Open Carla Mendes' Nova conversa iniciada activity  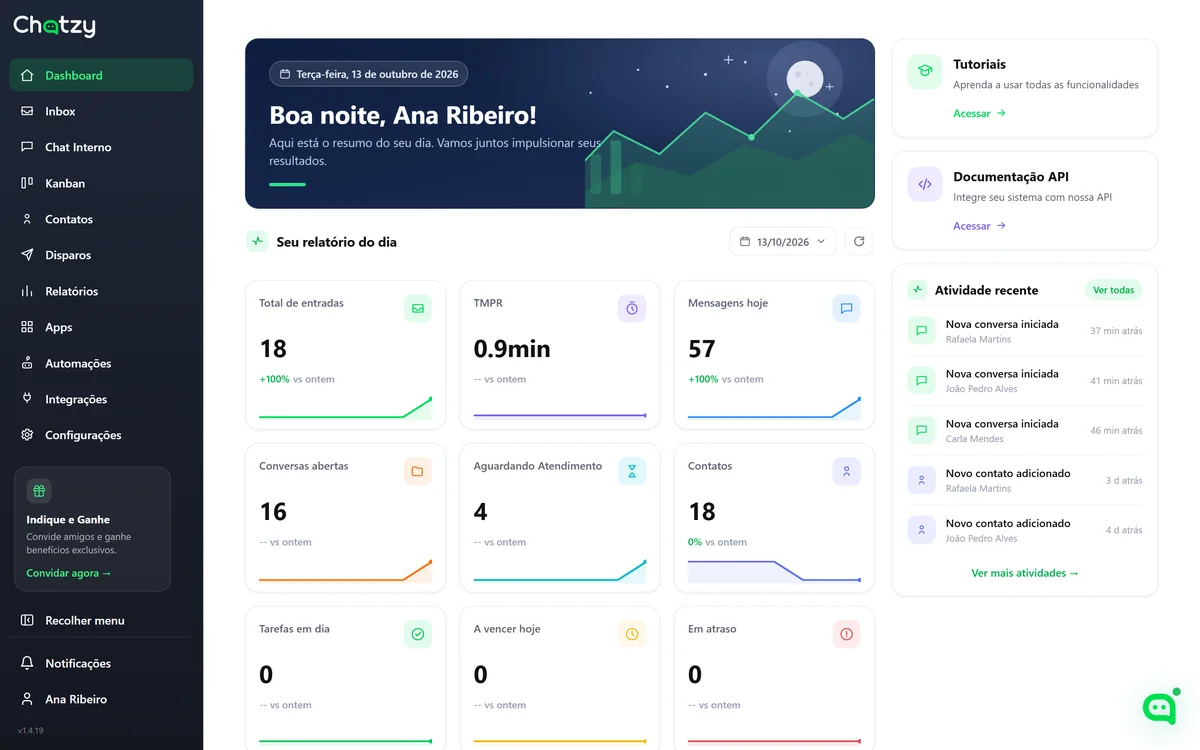1025,431
